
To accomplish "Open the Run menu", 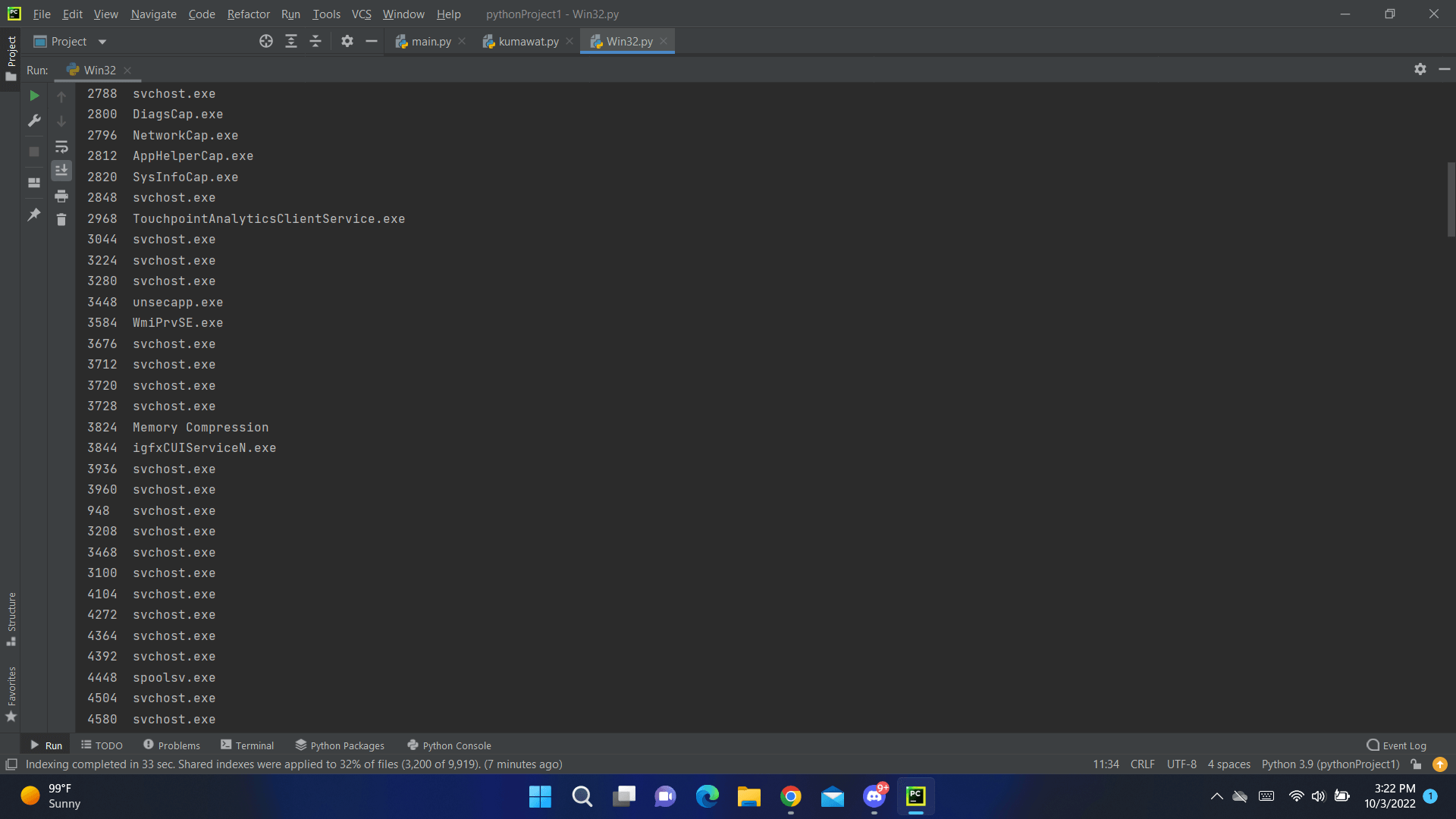I will pyautogui.click(x=290, y=14).
